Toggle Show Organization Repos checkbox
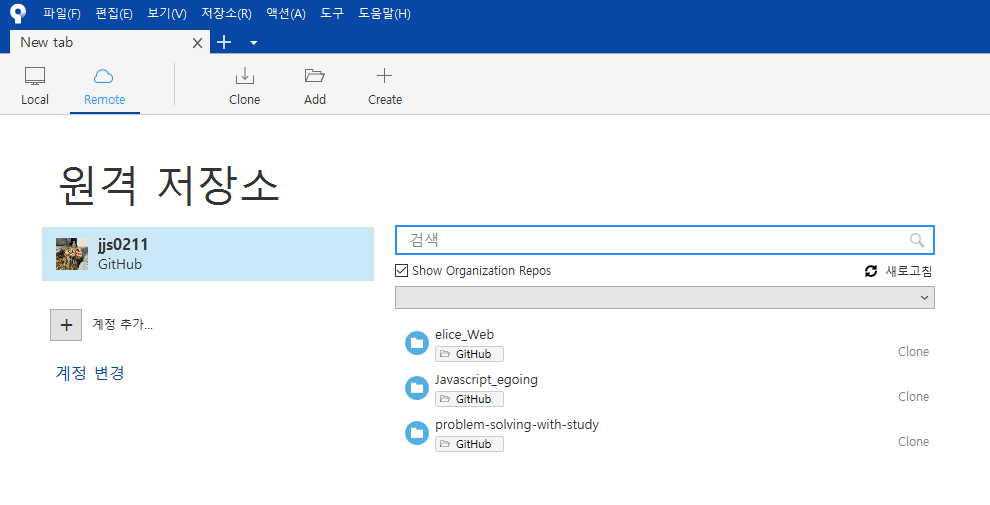This screenshot has width=990, height=505. [x=402, y=271]
